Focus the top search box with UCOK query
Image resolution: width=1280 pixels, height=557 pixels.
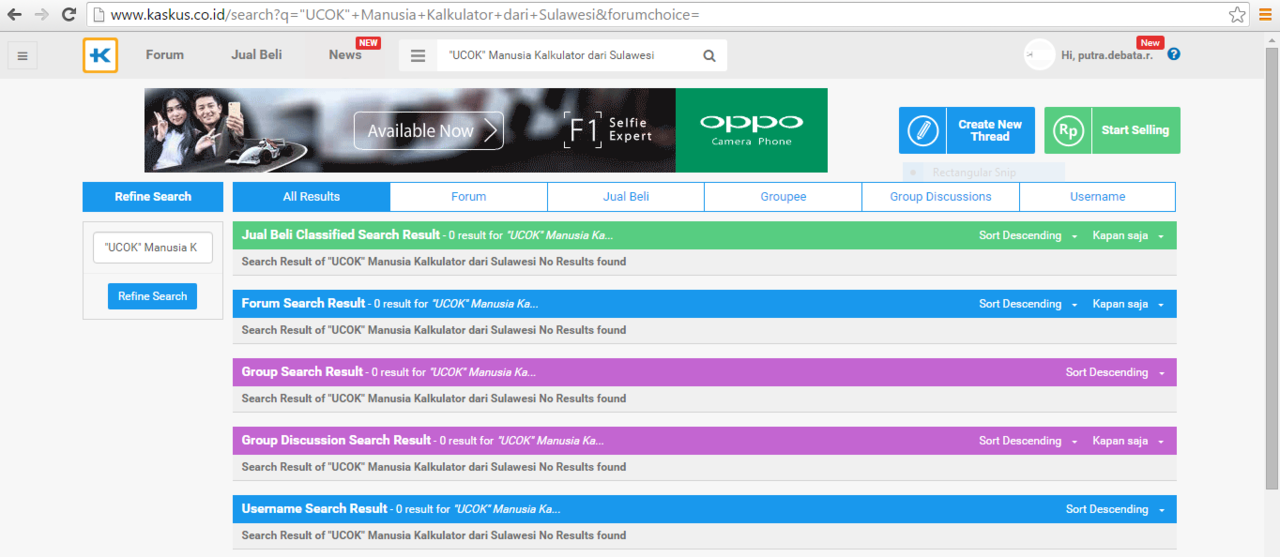coord(566,56)
